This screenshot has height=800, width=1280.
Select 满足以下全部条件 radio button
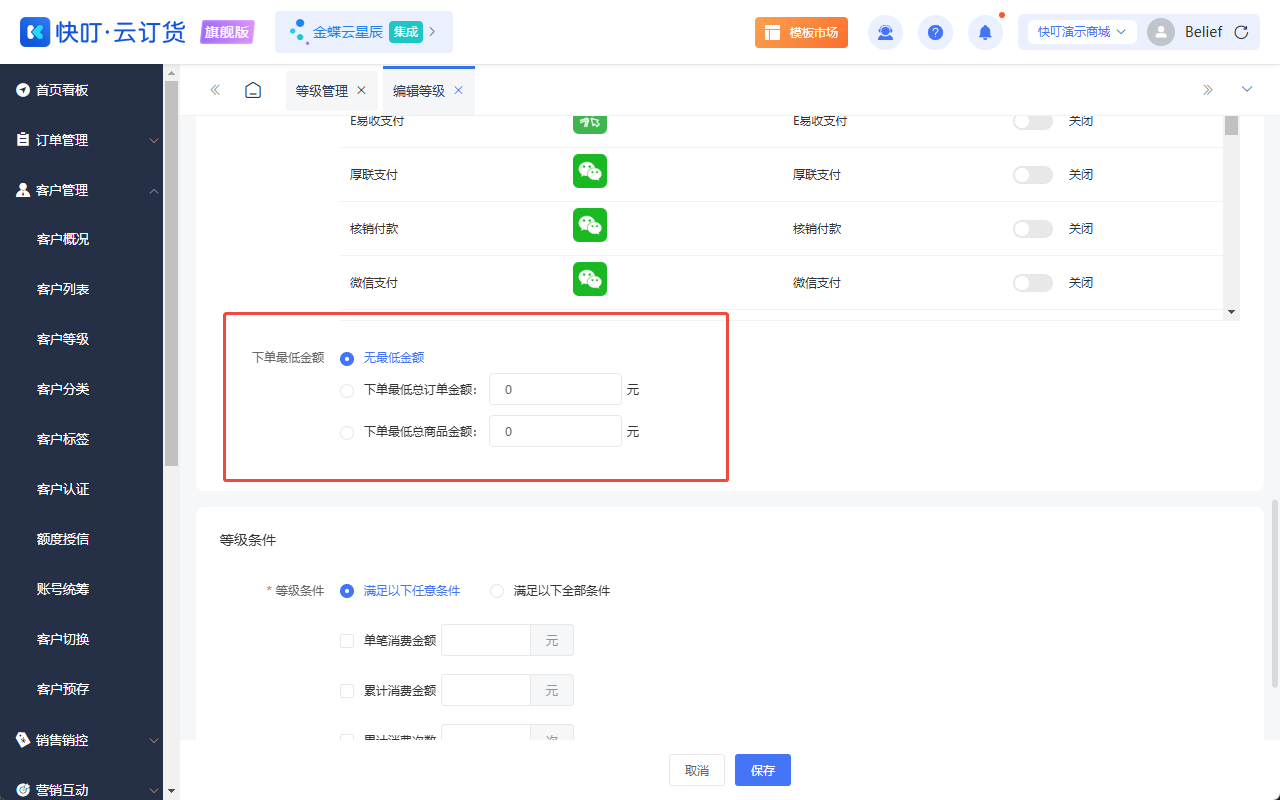497,591
